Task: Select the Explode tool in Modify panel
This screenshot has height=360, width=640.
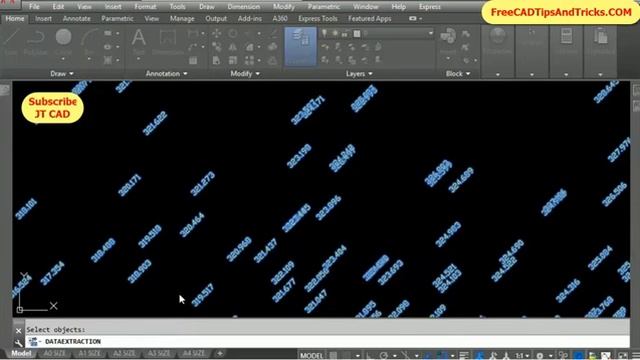Action: 273,47
